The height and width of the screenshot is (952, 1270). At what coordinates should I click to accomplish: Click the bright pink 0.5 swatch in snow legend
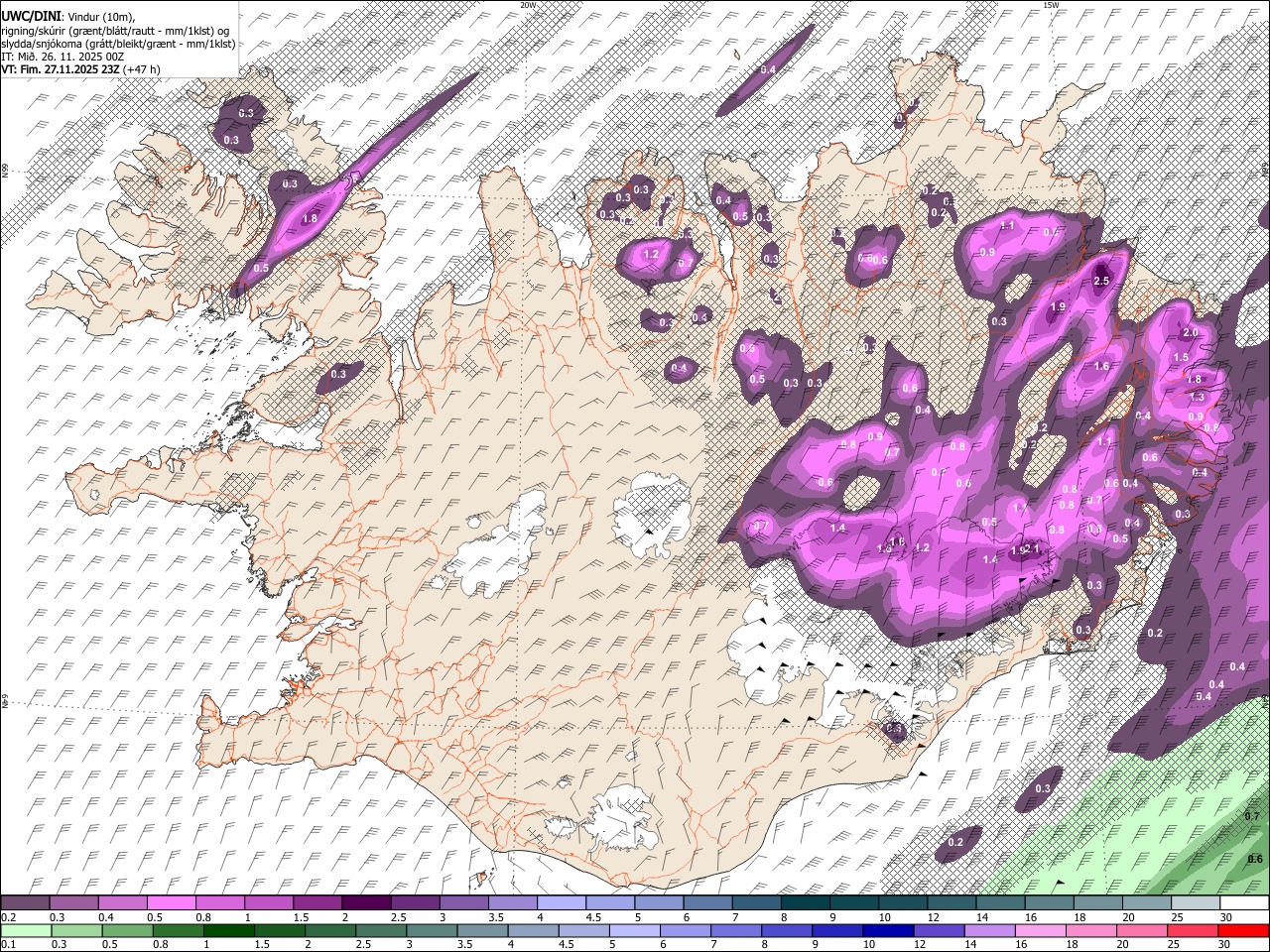(172, 903)
